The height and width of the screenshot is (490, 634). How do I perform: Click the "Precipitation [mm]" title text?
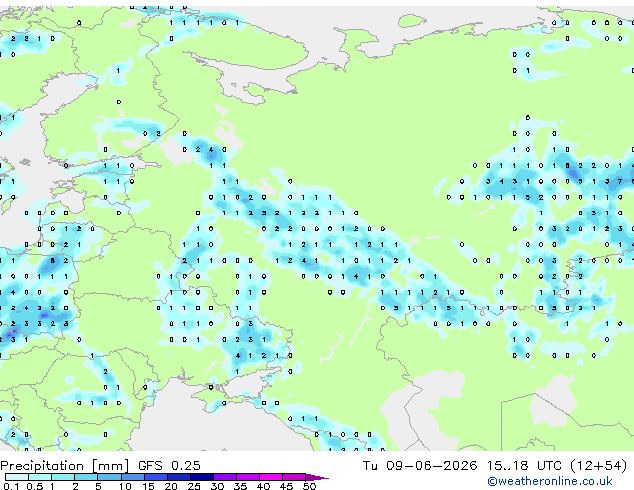click(x=65, y=466)
